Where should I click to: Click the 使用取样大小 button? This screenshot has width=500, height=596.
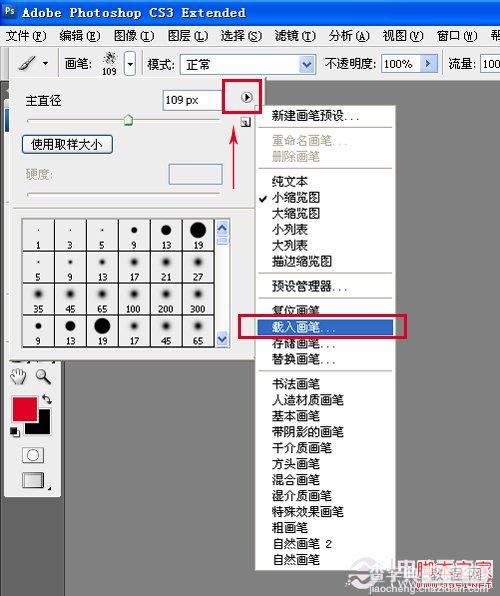point(67,144)
